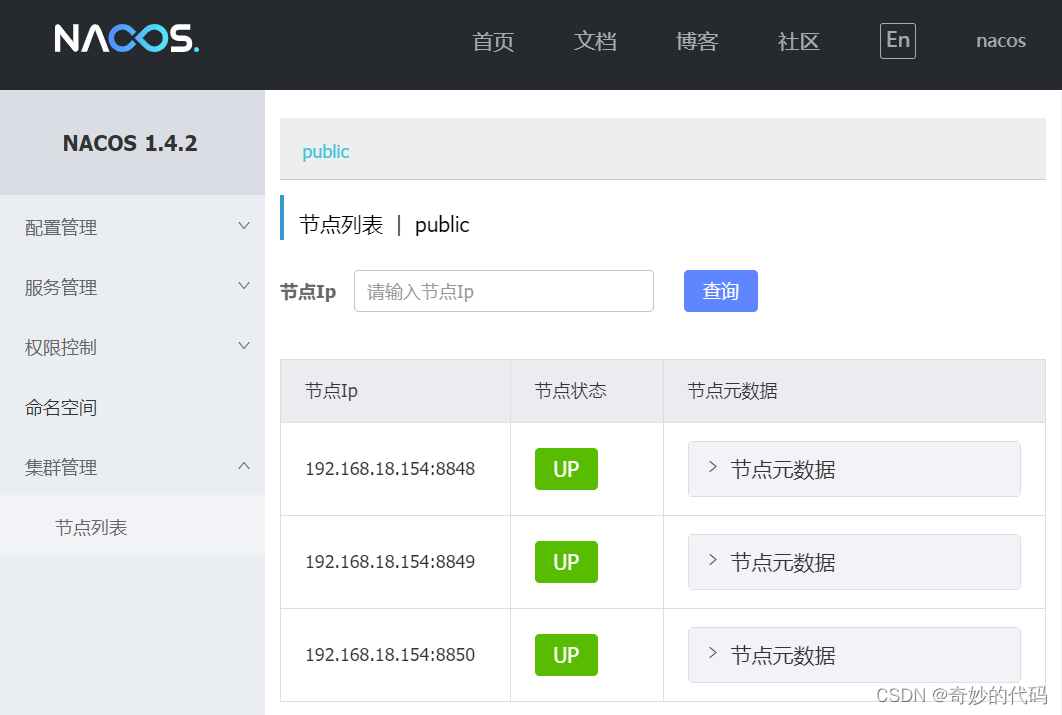Screen dimensions: 1062x715
Task: Open the 查询 (query) button
Action: pos(720,290)
